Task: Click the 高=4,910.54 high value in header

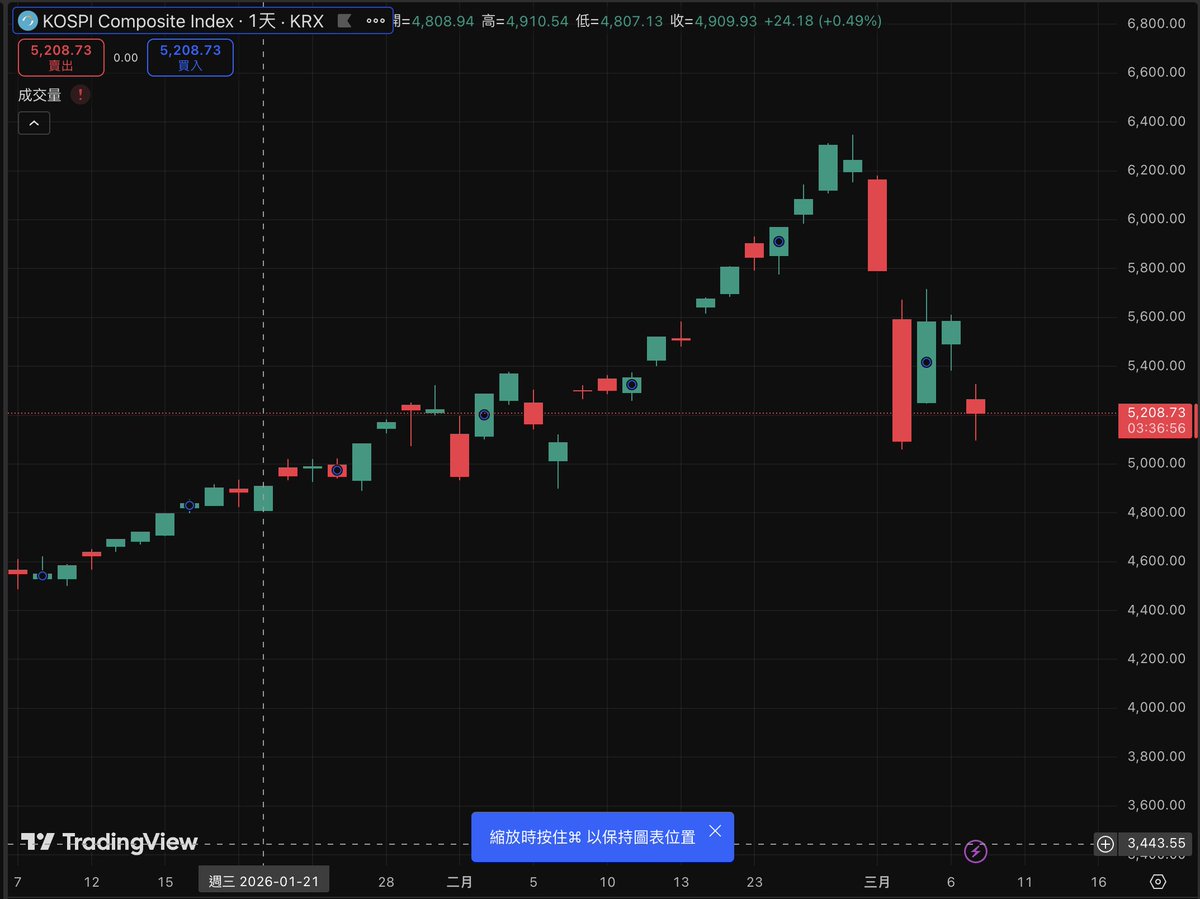Action: pos(525,21)
